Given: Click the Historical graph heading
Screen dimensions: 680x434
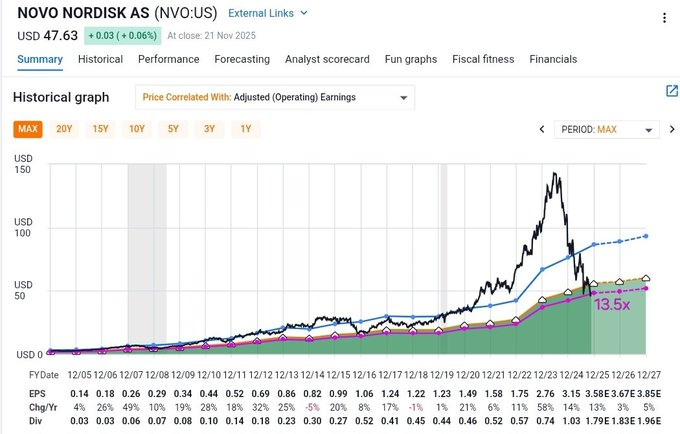Looking at the screenshot, I should point(61,97).
